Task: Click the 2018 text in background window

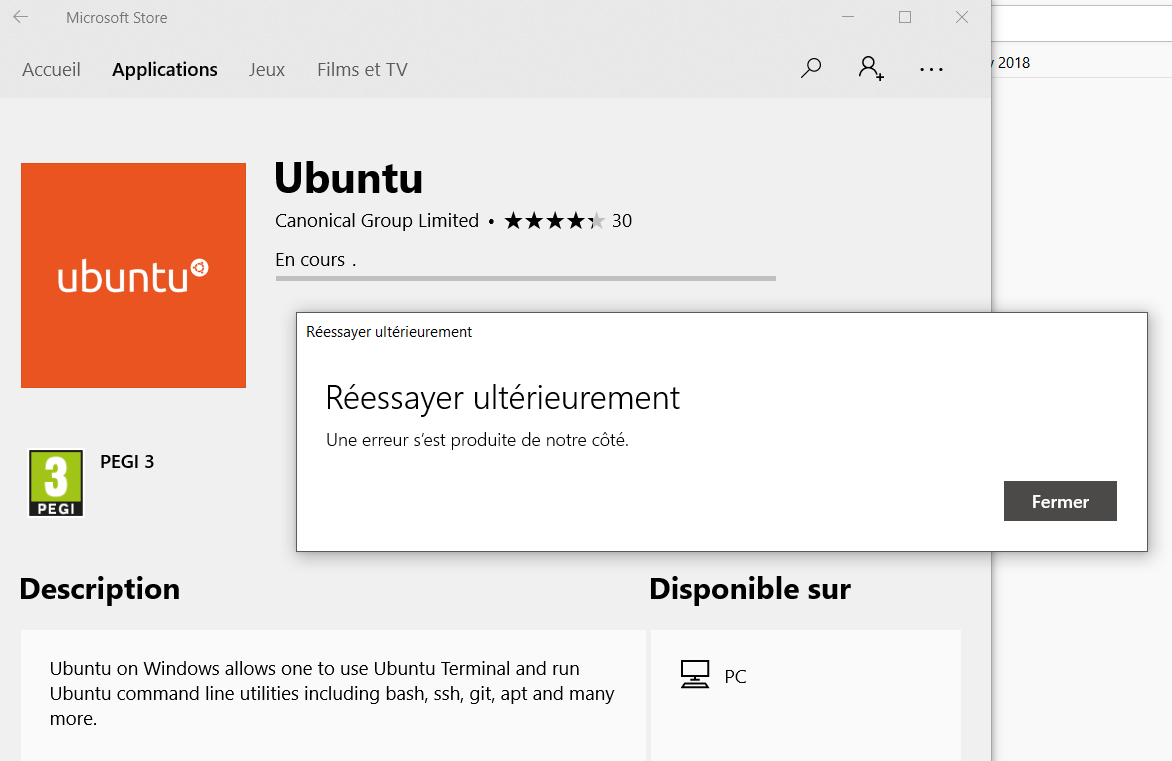Action: click(1014, 63)
